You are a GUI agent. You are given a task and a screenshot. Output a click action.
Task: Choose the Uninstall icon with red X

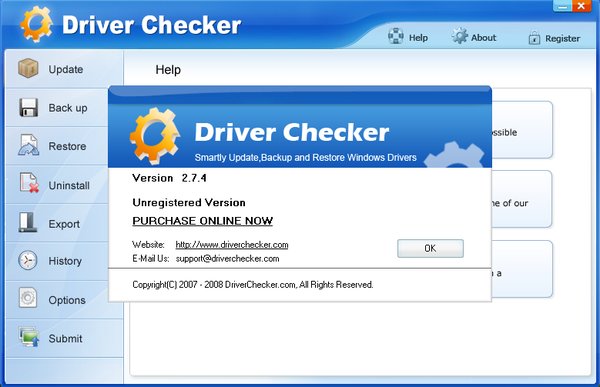click(29, 183)
